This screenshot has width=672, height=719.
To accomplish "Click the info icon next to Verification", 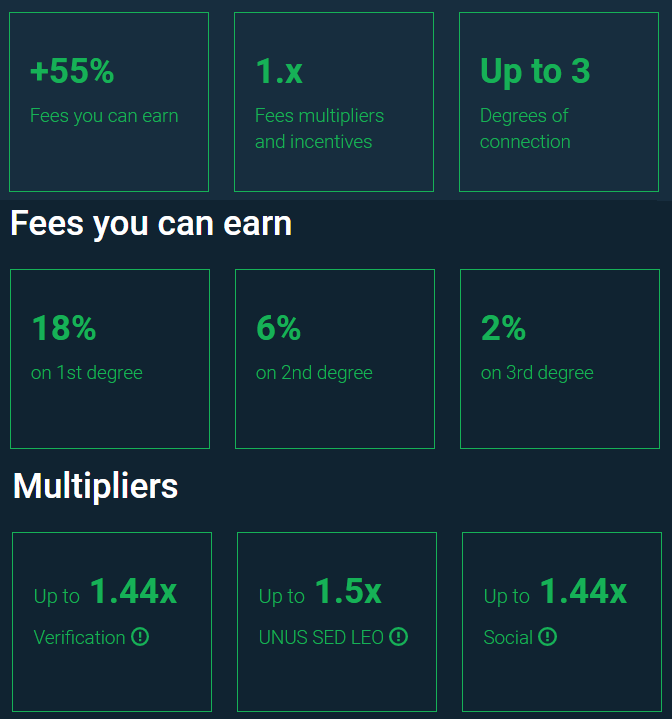I will click(140, 636).
